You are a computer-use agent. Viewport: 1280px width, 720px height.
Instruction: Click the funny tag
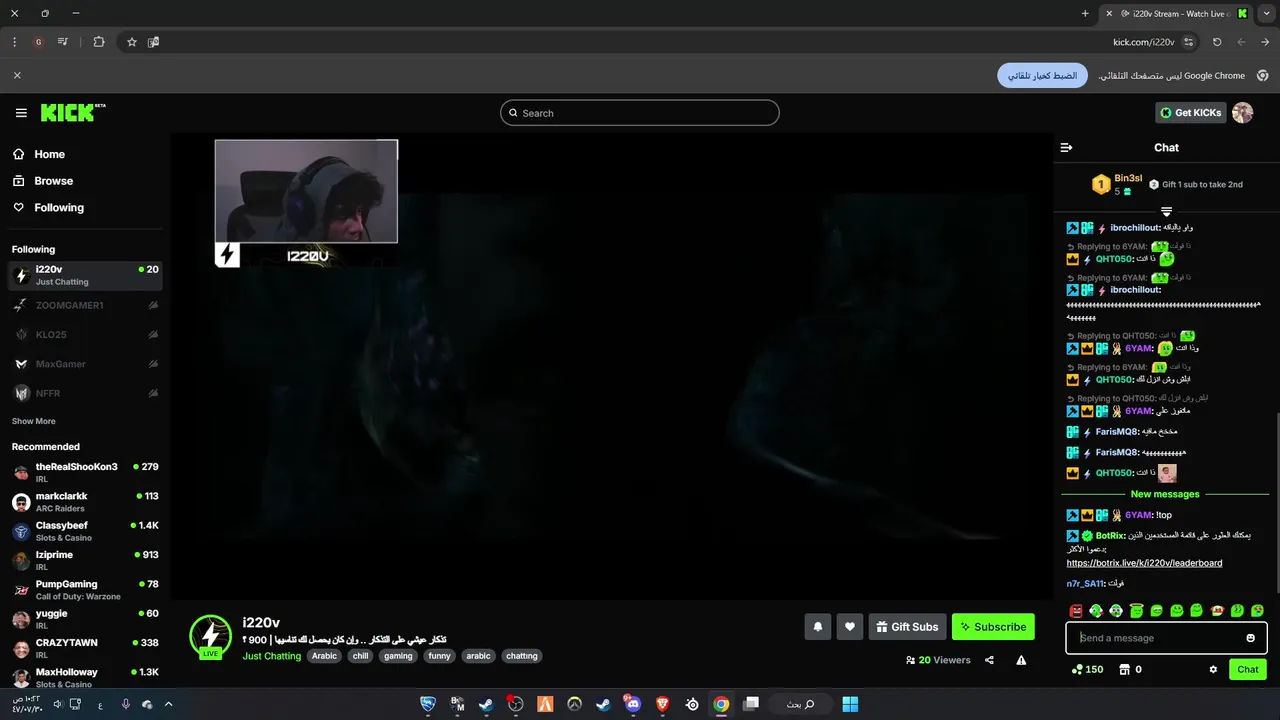click(439, 656)
